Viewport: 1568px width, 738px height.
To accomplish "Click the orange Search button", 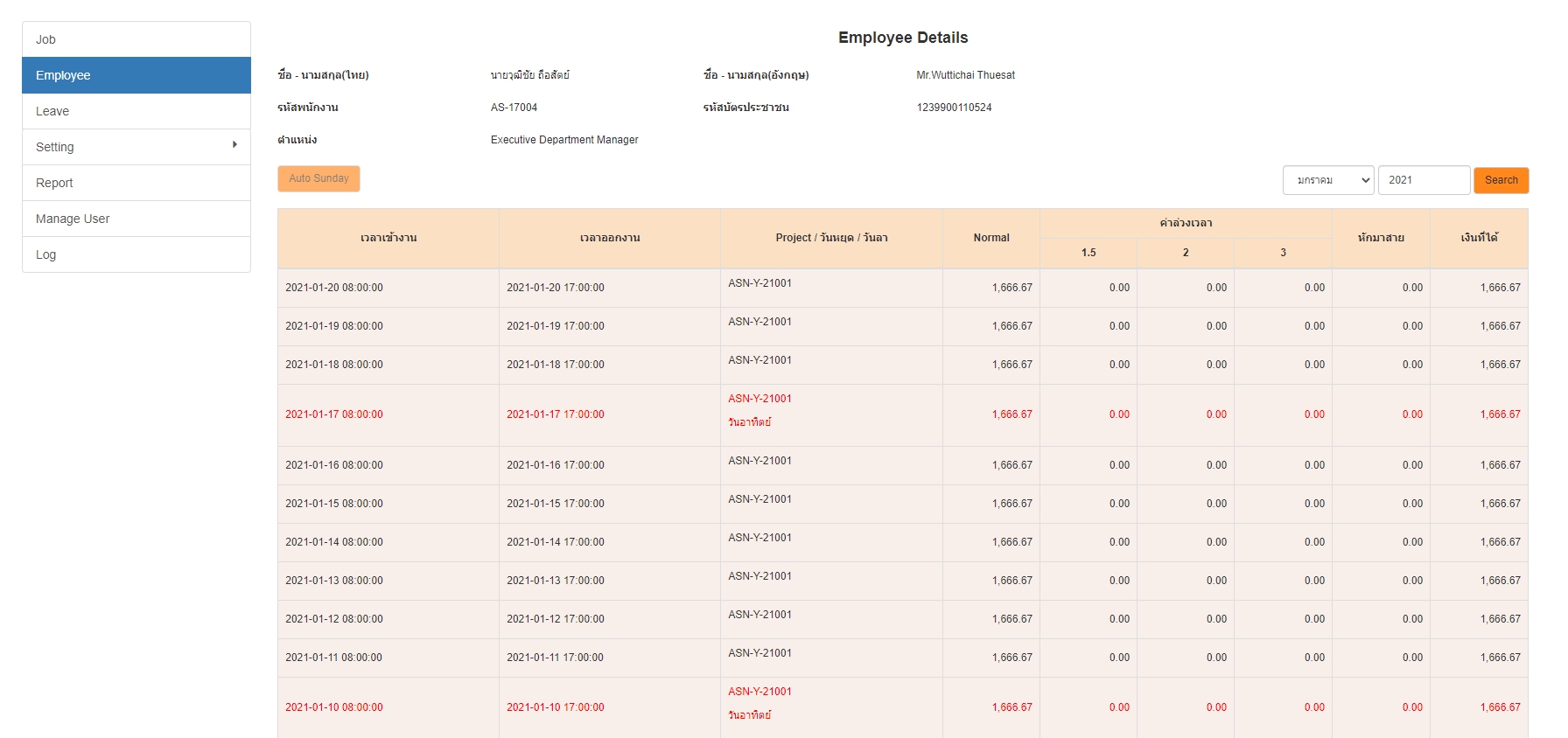I will click(1501, 180).
